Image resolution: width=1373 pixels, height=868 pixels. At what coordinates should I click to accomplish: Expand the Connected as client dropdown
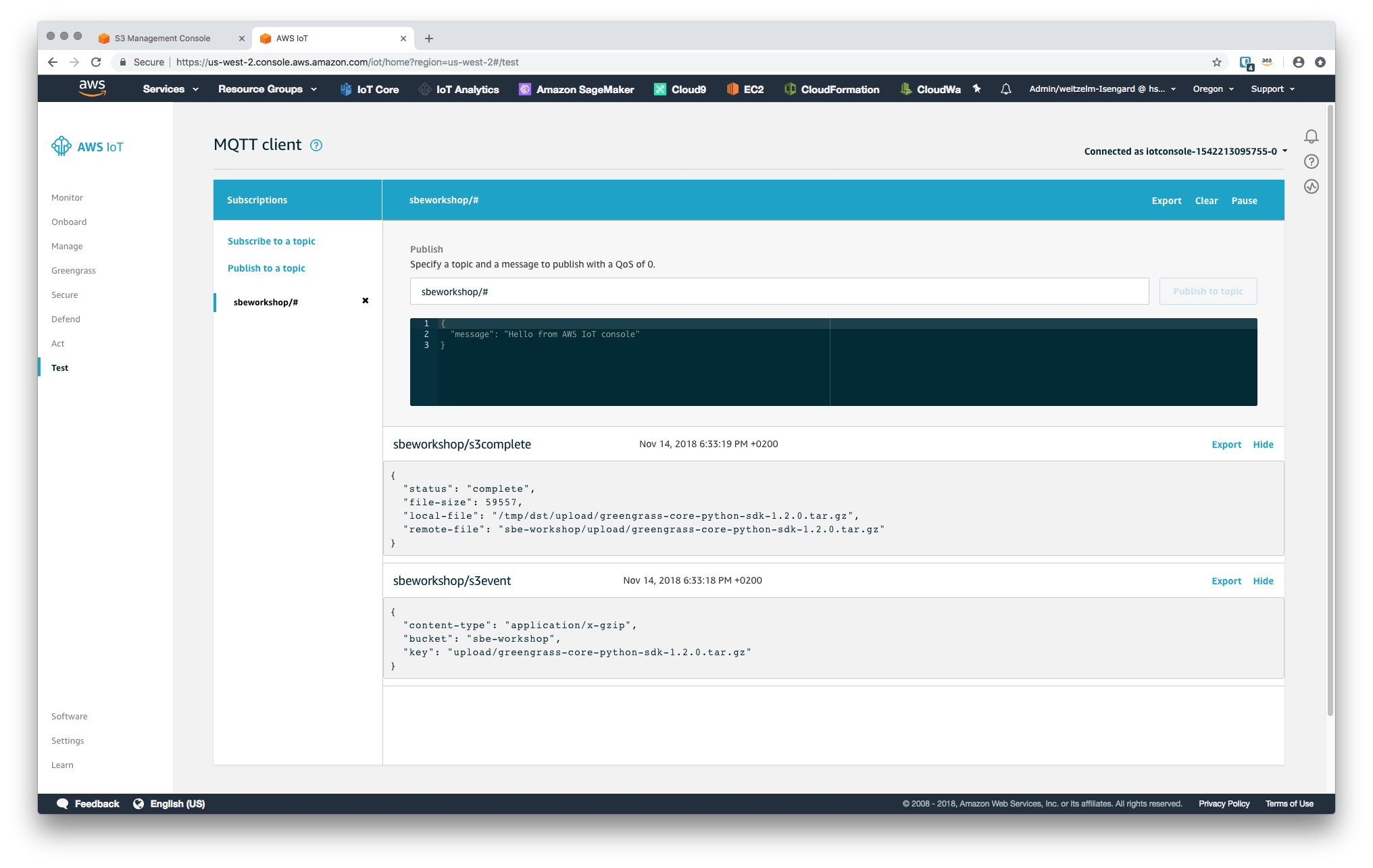coord(1186,151)
